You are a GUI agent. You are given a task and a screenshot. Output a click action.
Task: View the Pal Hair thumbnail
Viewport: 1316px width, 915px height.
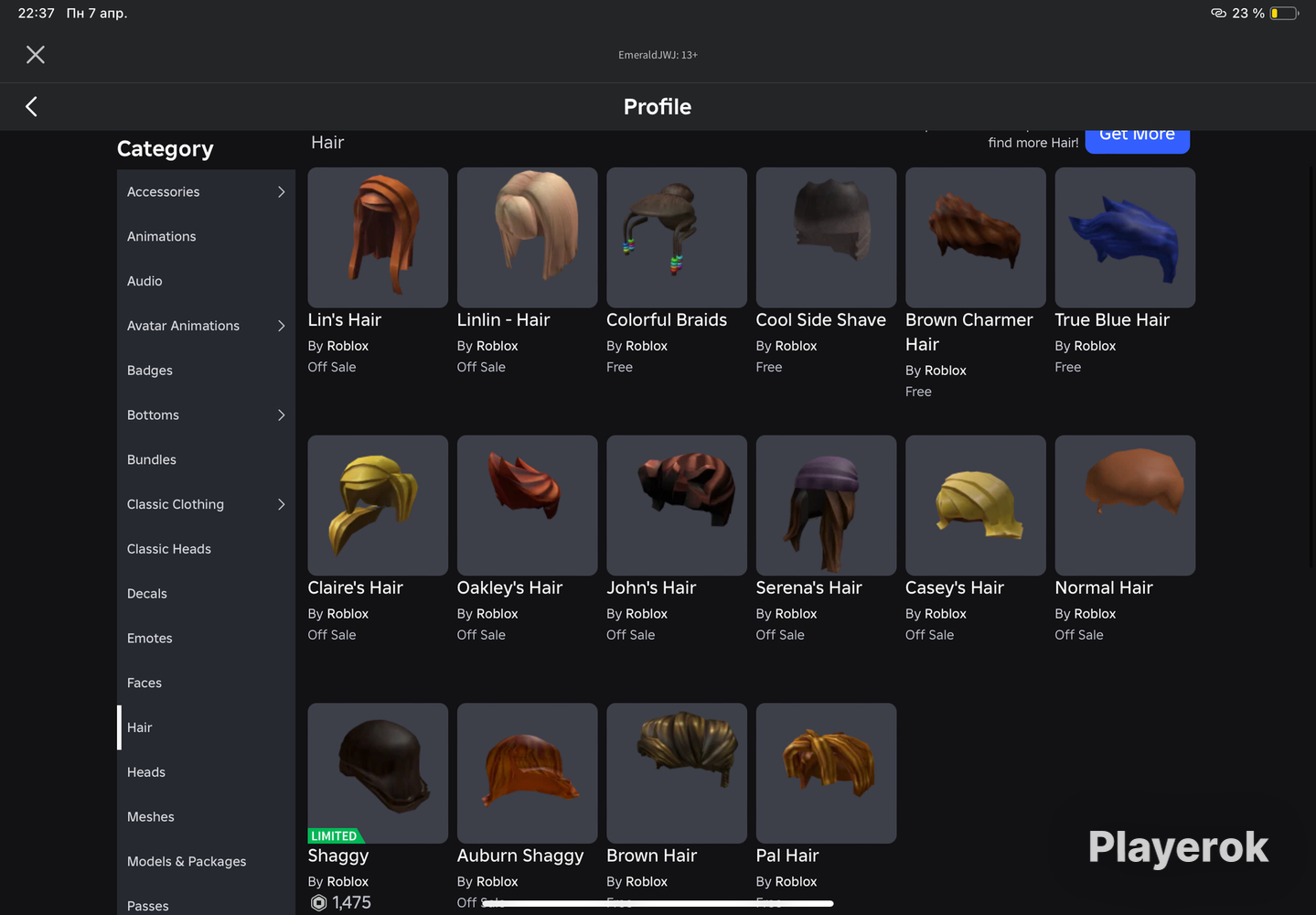826,773
